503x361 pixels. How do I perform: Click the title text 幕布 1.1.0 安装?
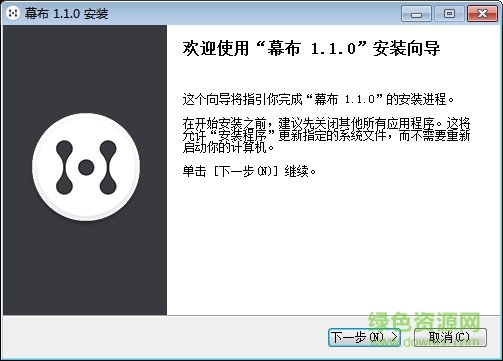tap(66, 14)
